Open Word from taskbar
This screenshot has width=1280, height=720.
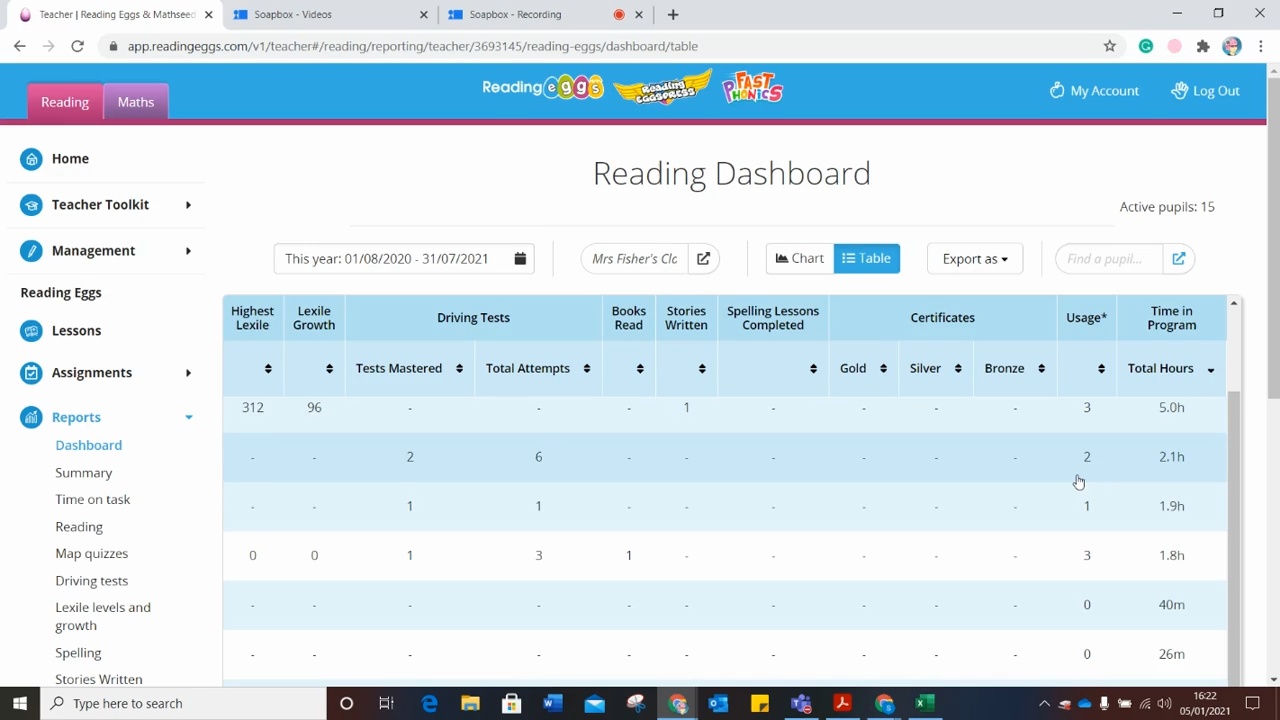552,703
